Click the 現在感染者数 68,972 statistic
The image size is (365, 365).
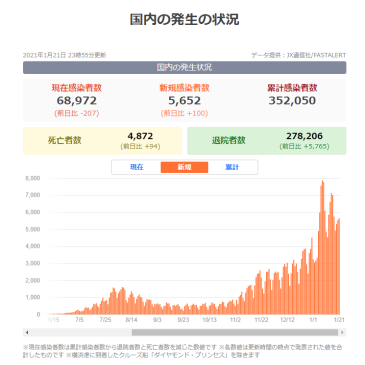click(x=77, y=100)
